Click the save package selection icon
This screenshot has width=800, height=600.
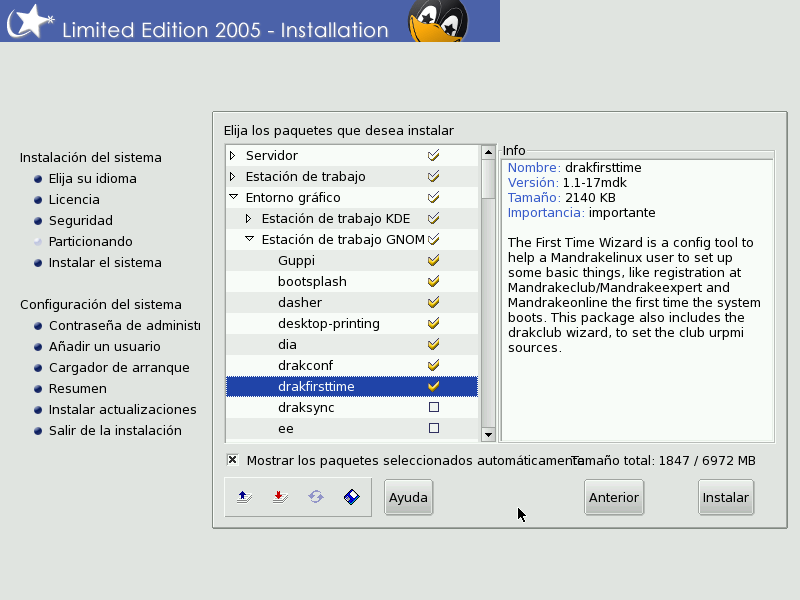[280, 497]
